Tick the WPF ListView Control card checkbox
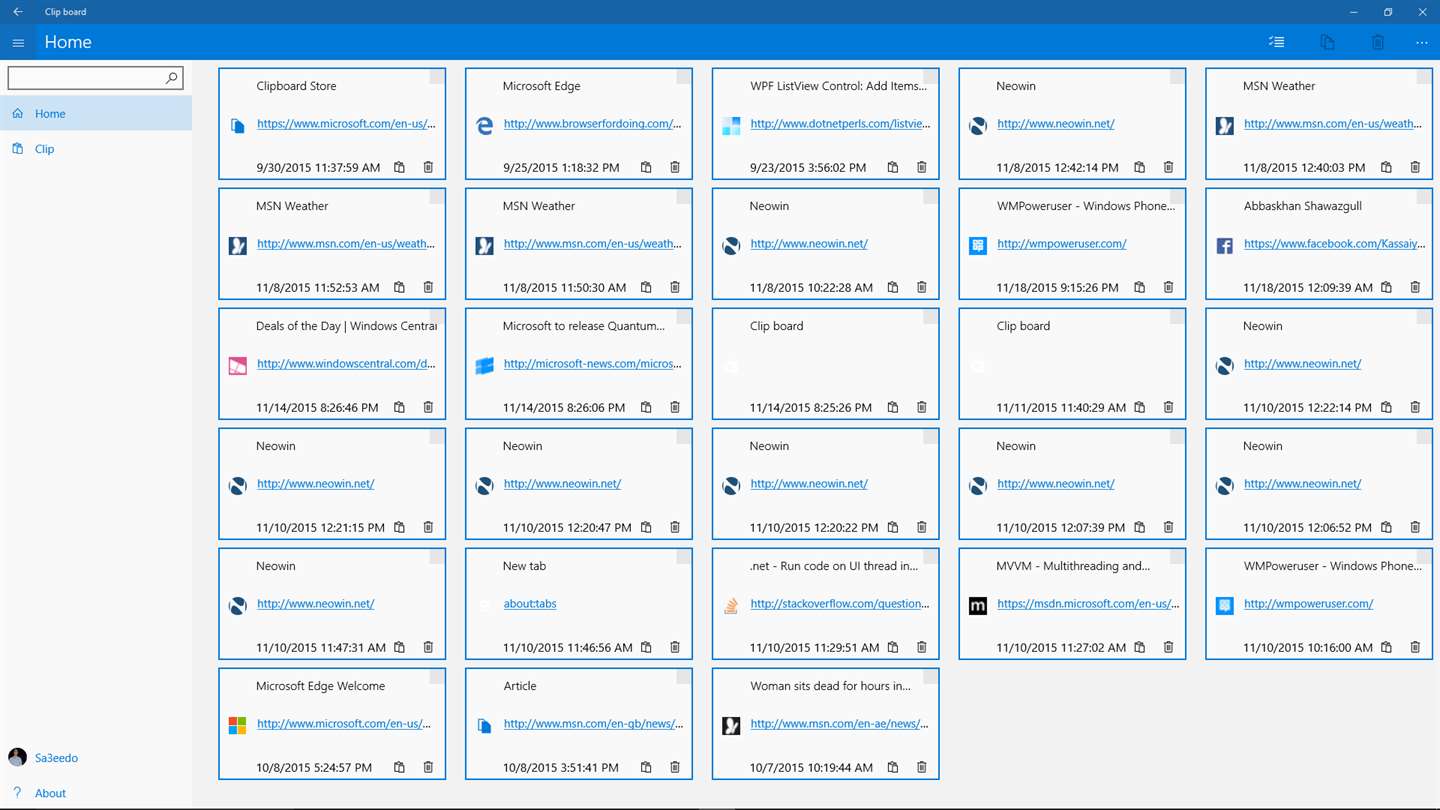 point(931,76)
